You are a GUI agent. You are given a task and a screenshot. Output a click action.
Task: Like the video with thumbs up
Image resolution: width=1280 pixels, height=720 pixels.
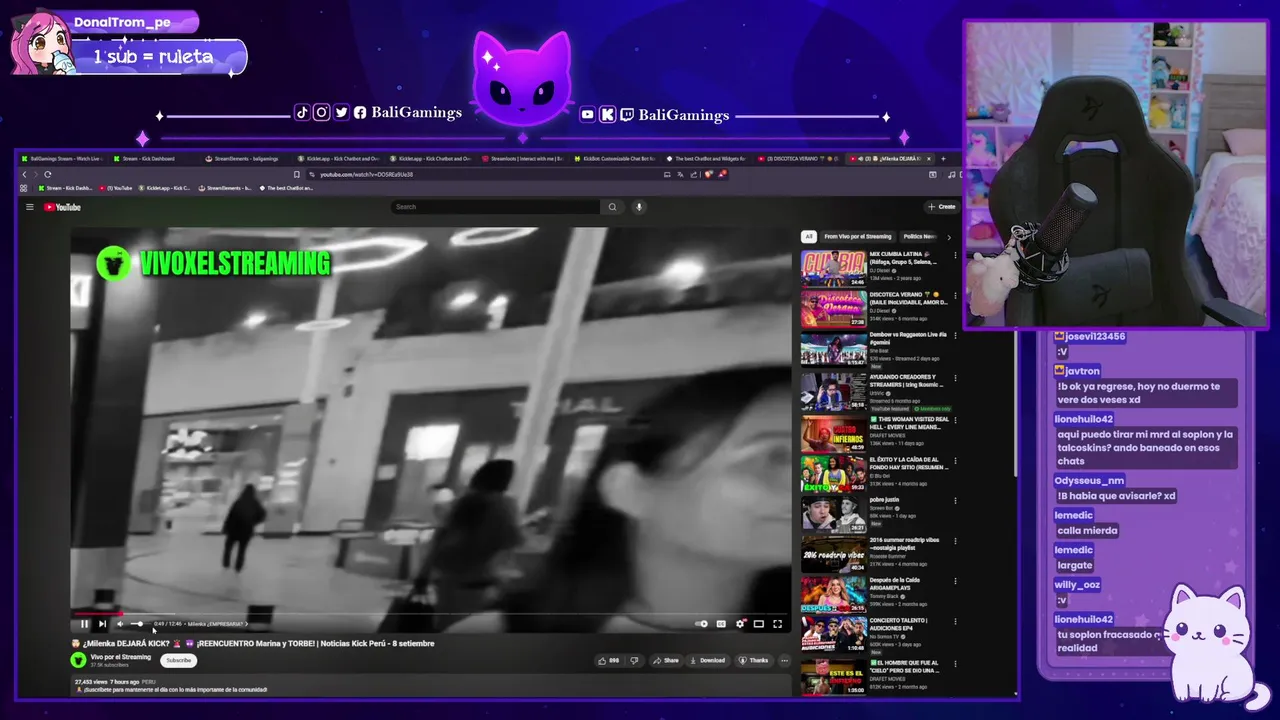[x=609, y=660]
